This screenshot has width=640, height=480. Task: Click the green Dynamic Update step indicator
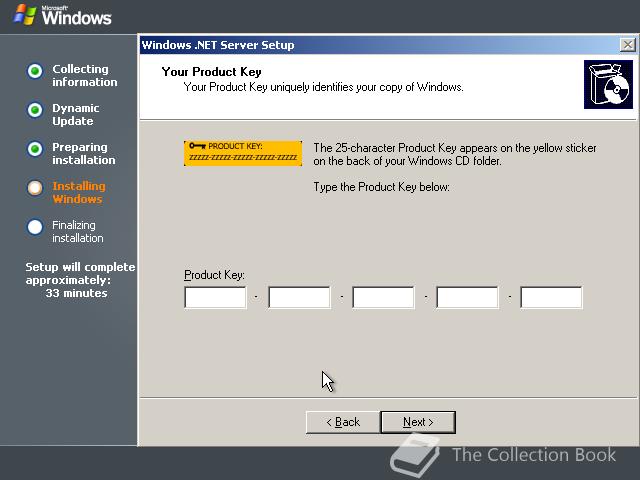coord(35,110)
